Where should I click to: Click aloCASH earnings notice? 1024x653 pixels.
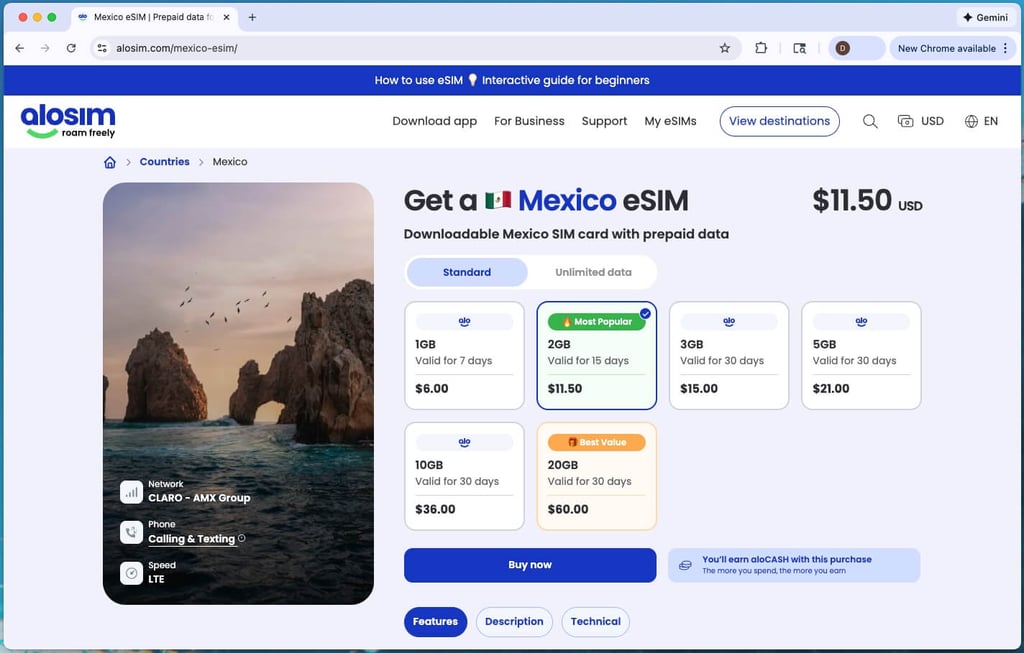(793, 565)
